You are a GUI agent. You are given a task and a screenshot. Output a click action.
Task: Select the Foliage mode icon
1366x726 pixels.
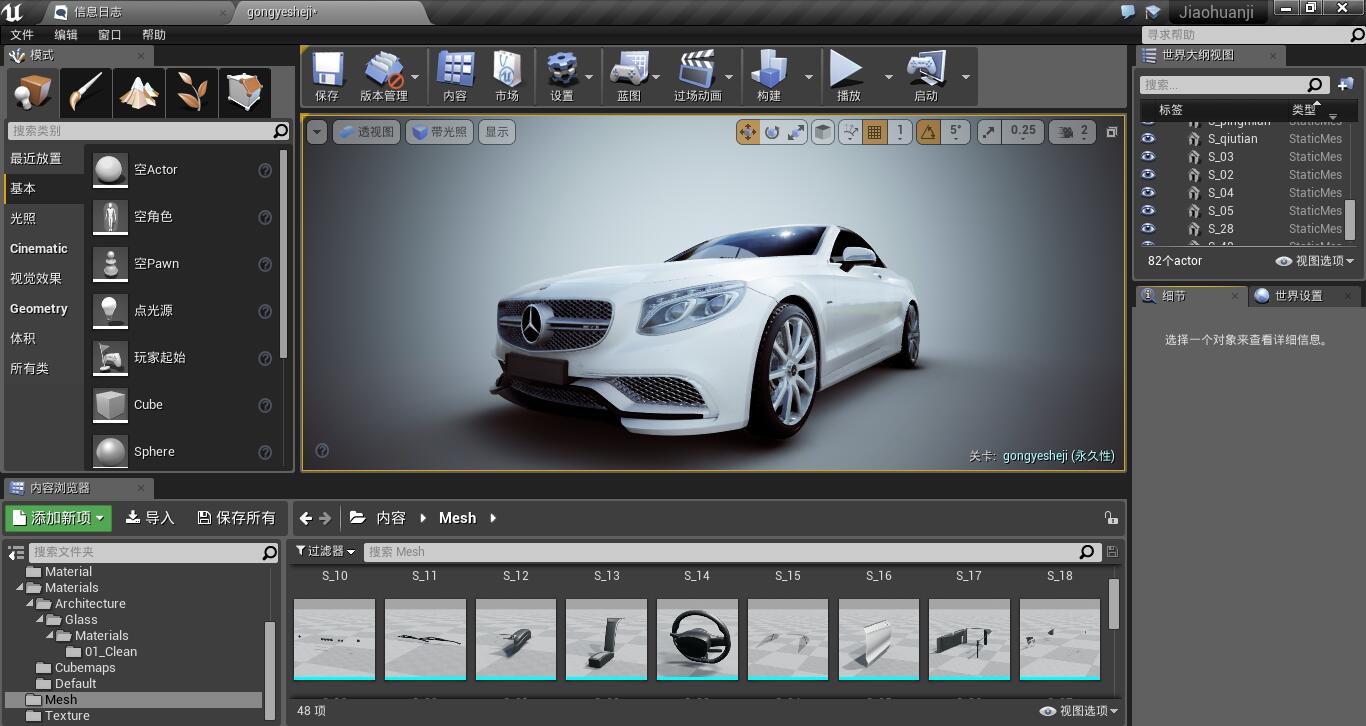point(192,93)
